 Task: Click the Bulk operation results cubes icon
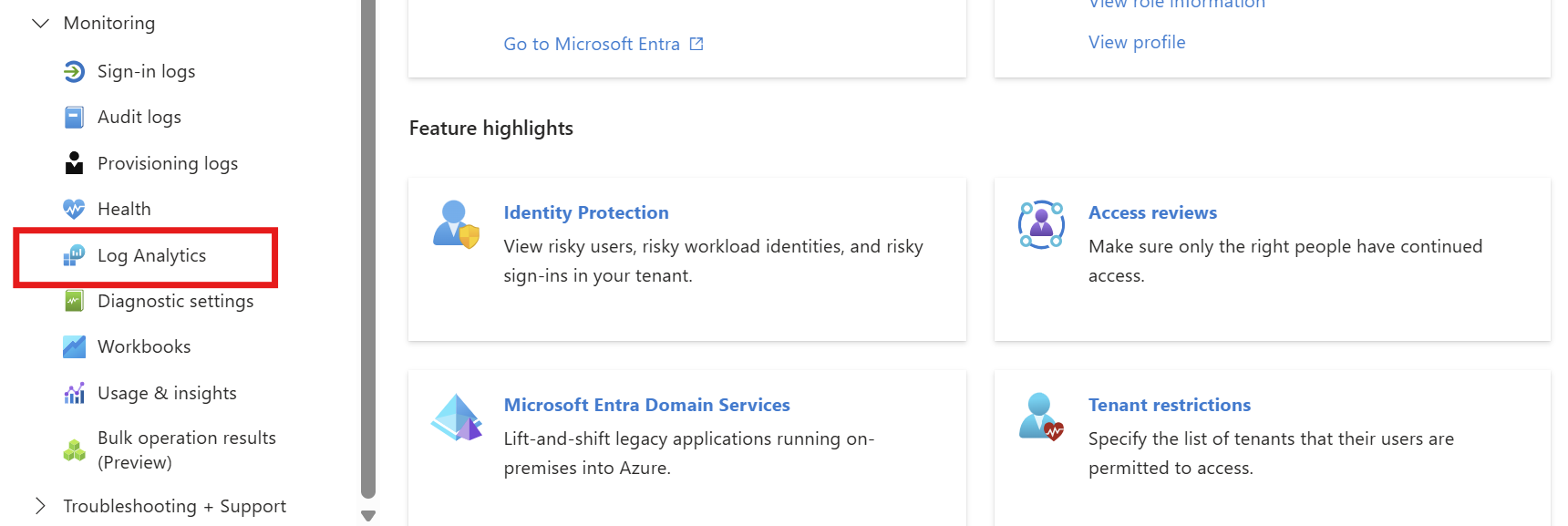pos(74,449)
